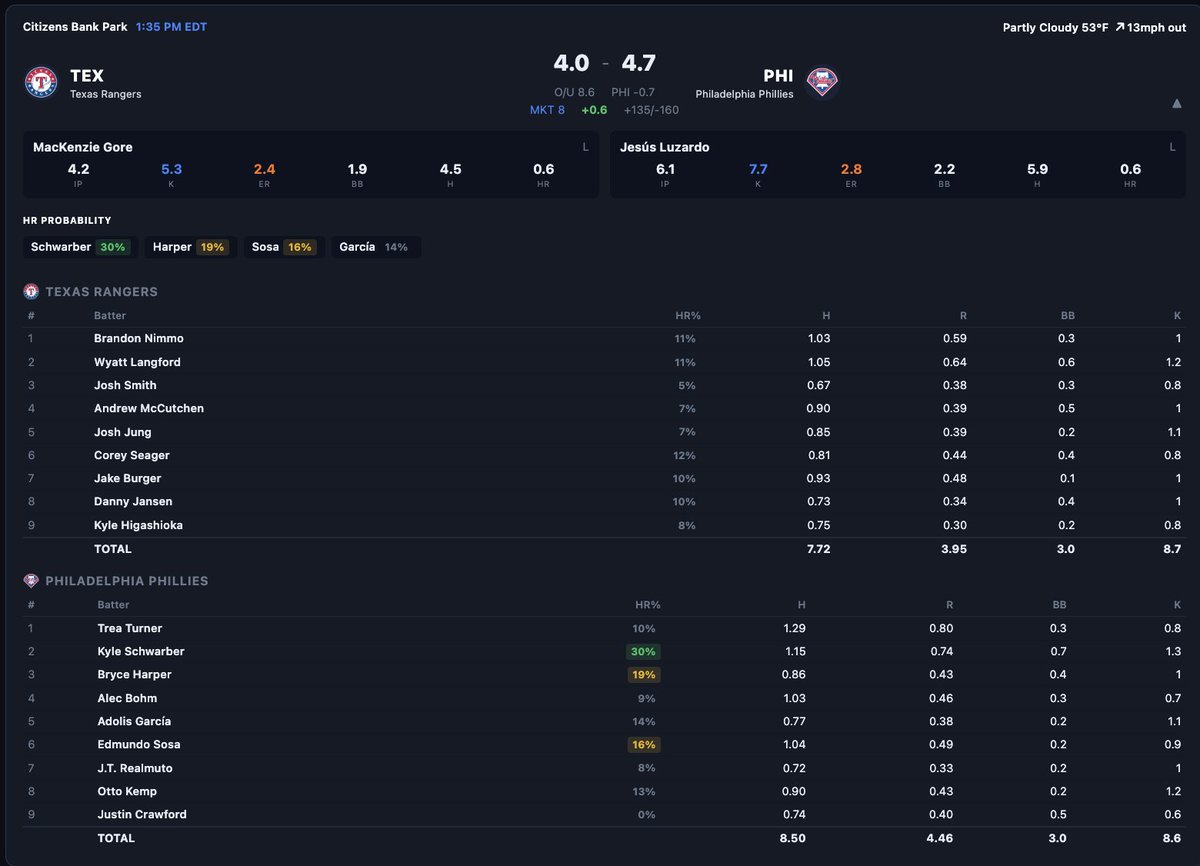
Task: Click the green 30% badge in Schwarber's row
Action: point(643,652)
